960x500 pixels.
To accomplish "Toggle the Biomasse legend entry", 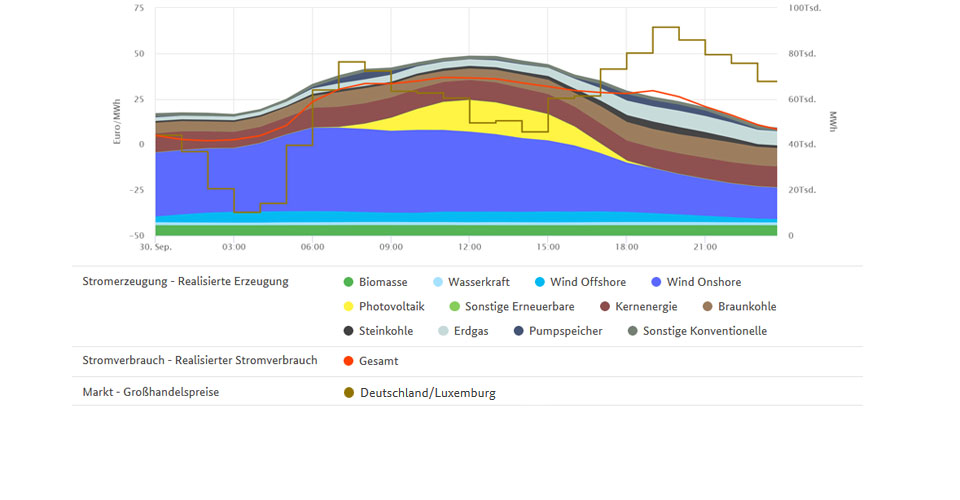I will (349, 282).
